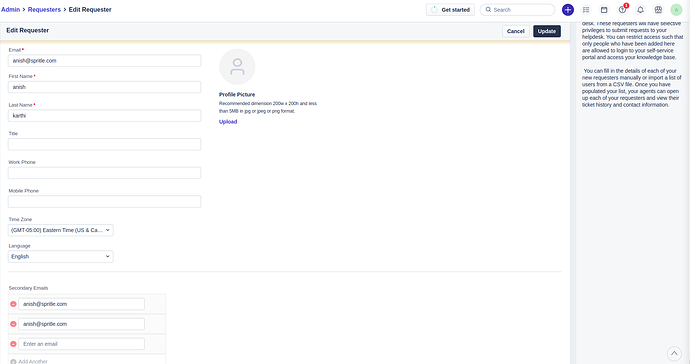
Task: Focus the Email input field
Action: 104,61
